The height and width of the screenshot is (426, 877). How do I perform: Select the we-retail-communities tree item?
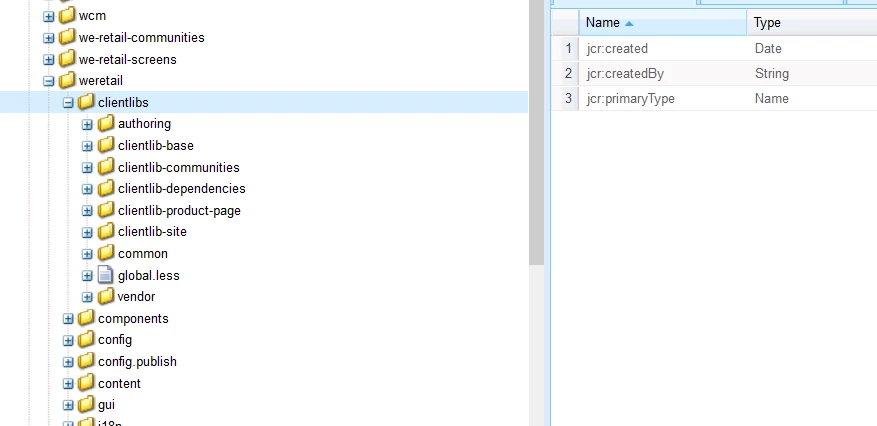[142, 37]
